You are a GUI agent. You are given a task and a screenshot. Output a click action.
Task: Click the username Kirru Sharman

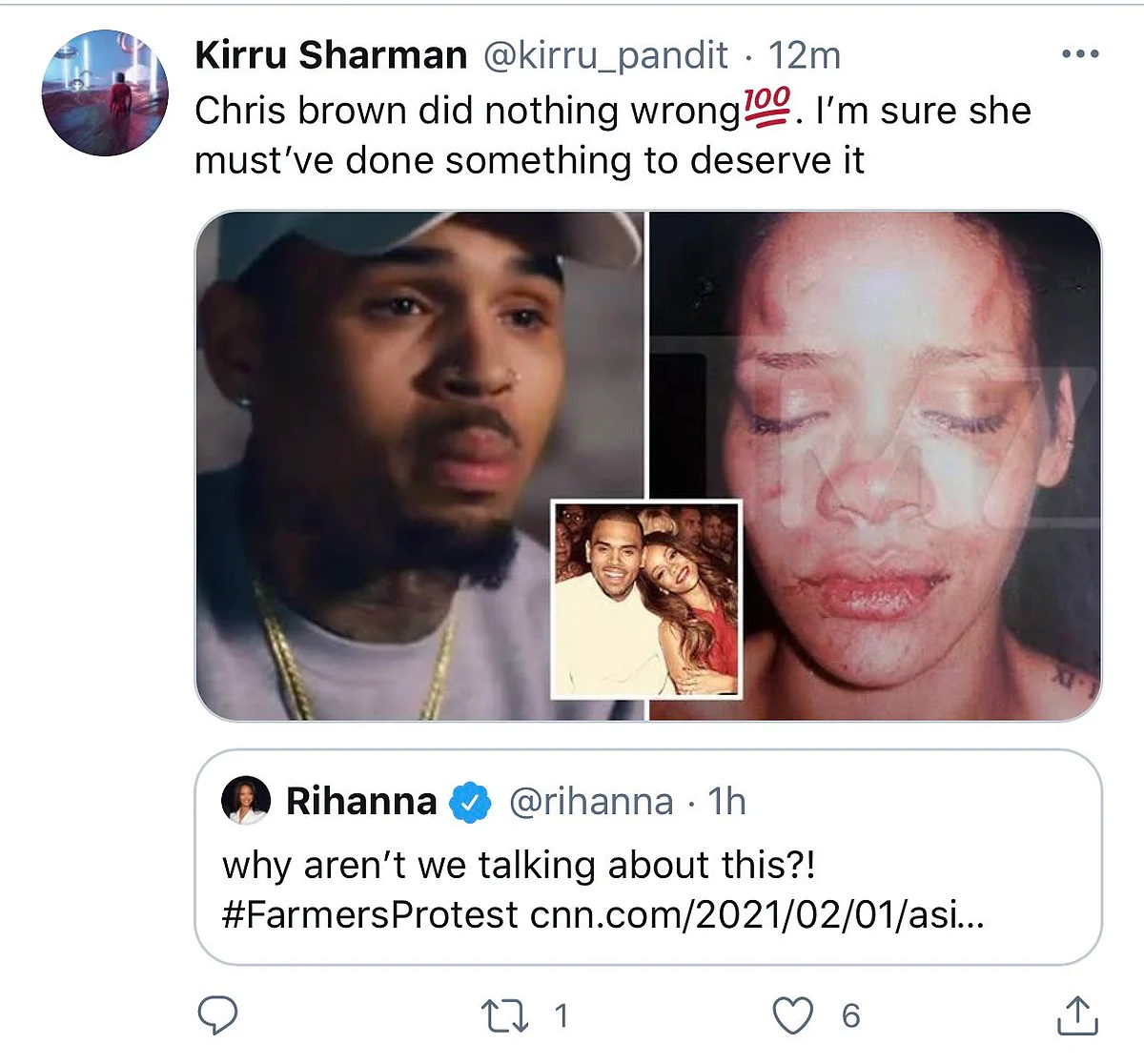click(x=328, y=54)
